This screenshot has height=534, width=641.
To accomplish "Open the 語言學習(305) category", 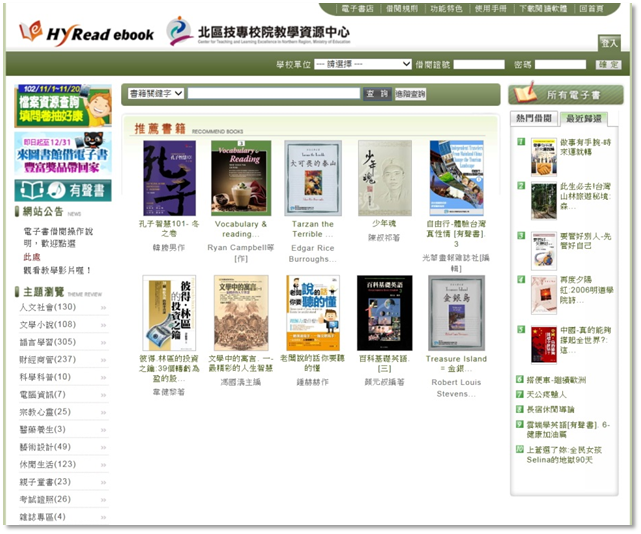I will pyautogui.click(x=47, y=342).
